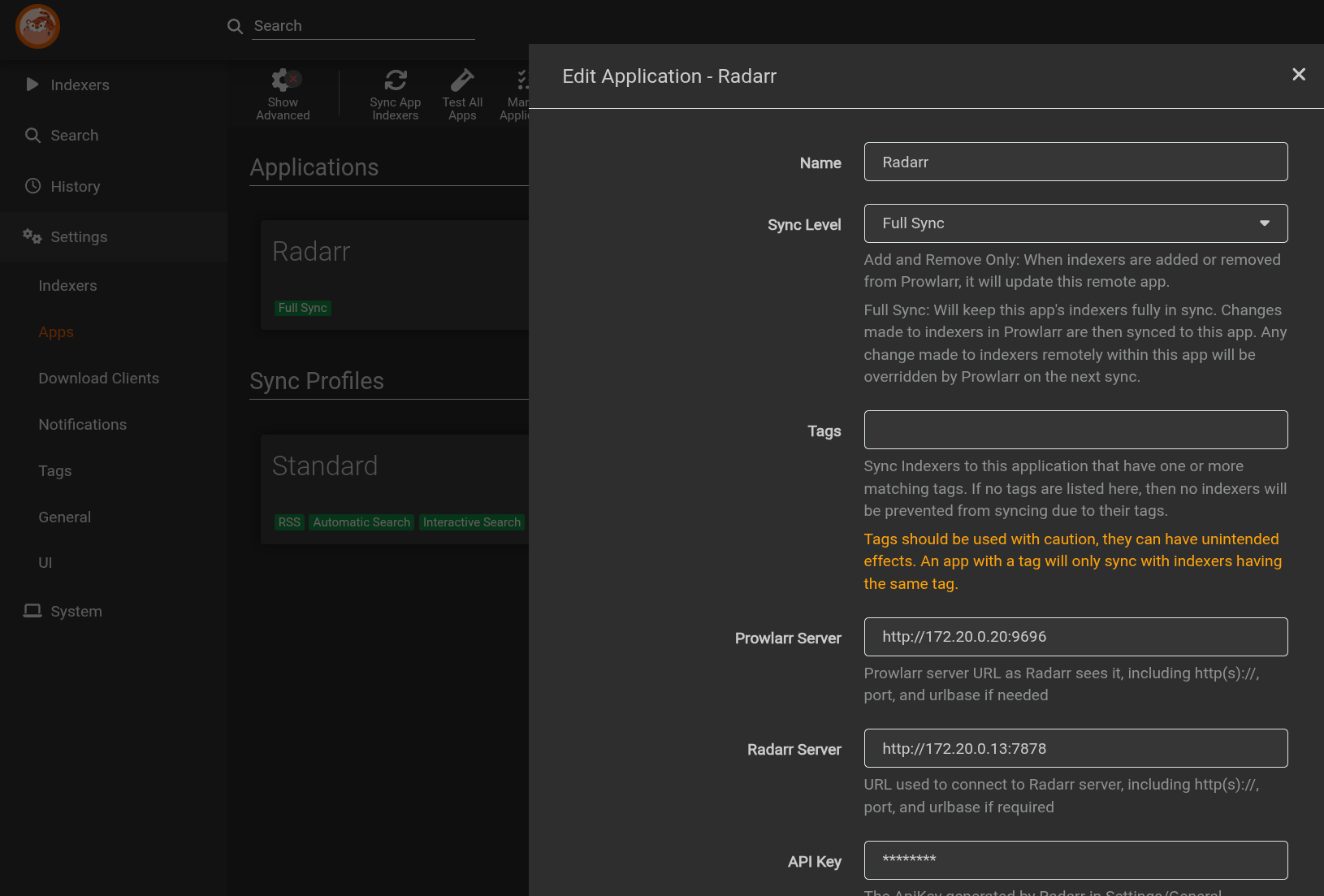
Task: Click the Tags input field
Action: pyautogui.click(x=1075, y=430)
